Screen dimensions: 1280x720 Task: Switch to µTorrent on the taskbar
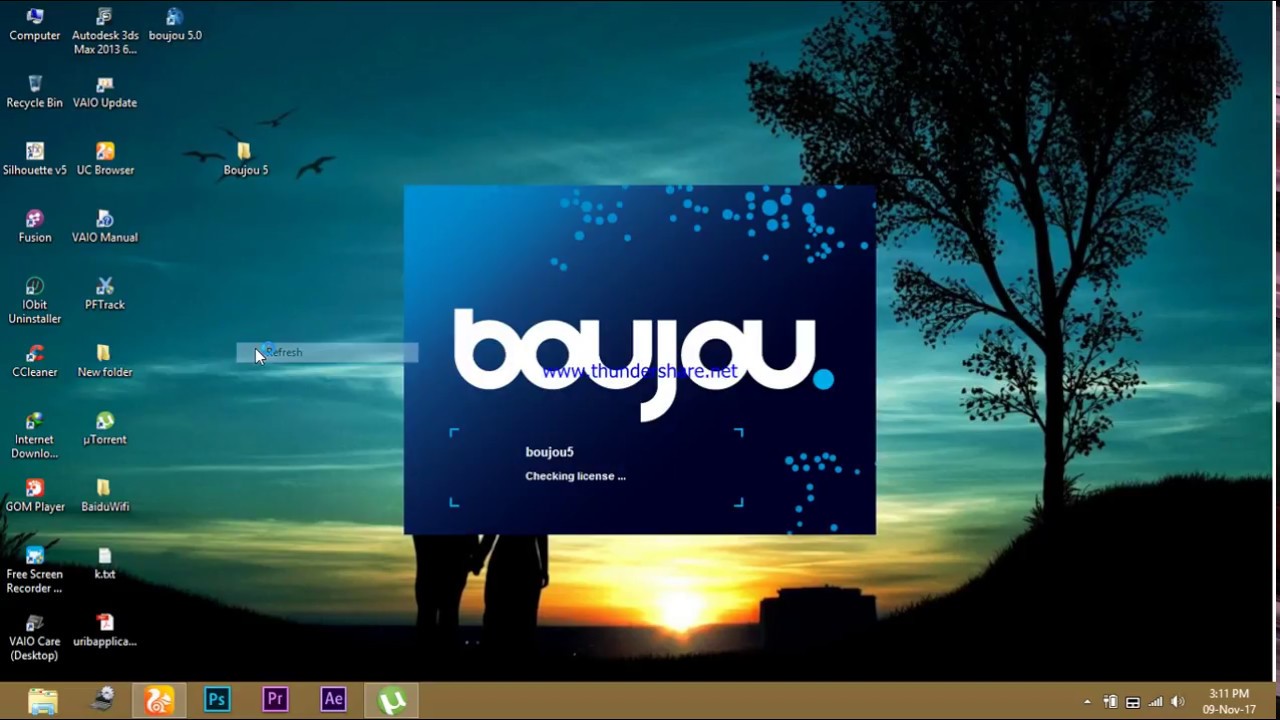pyautogui.click(x=391, y=700)
